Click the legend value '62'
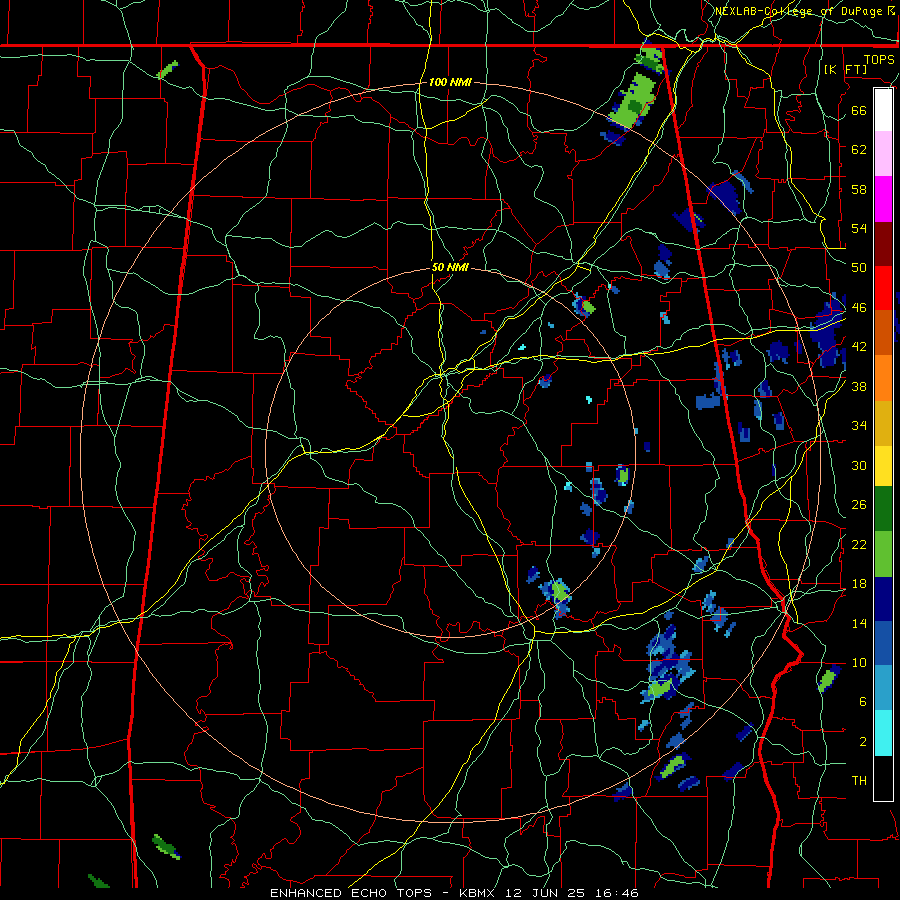900x900 pixels. (859, 149)
